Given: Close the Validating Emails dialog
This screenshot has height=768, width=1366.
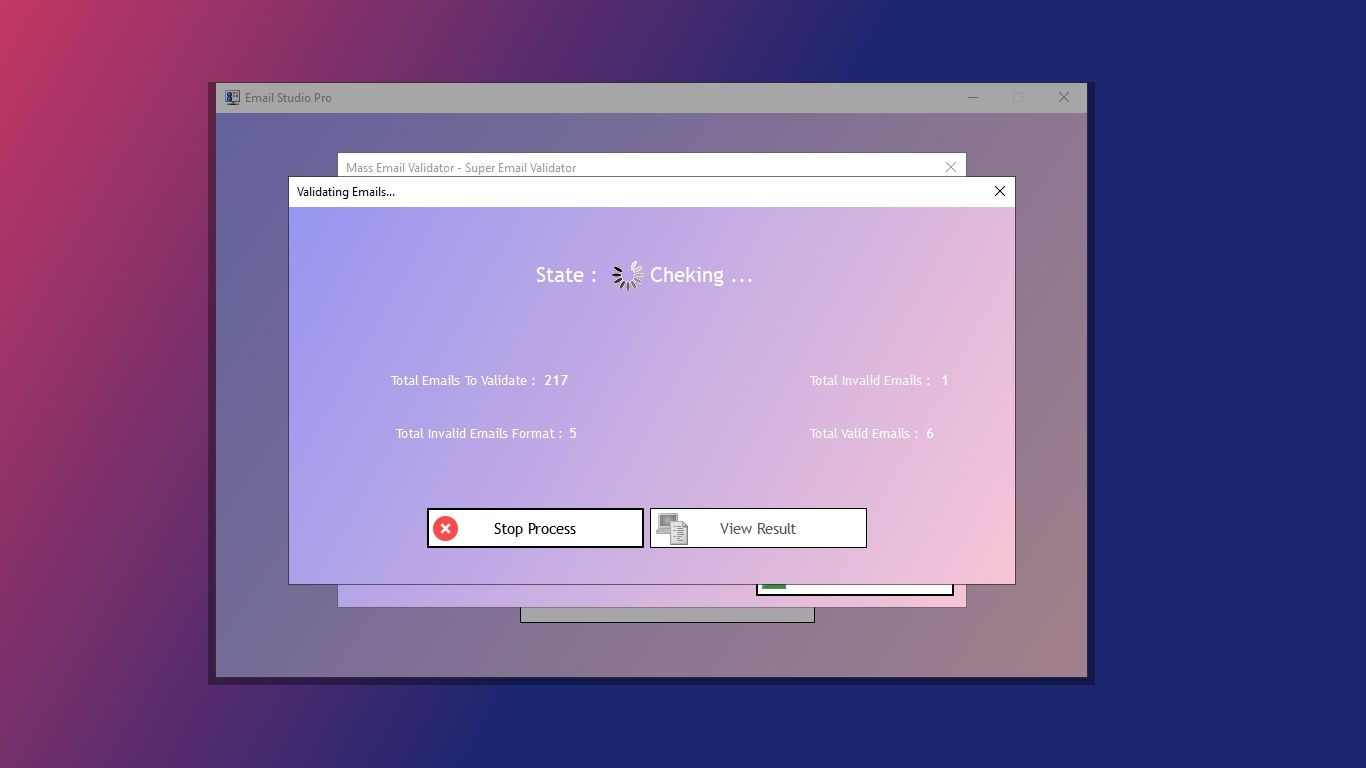Looking at the screenshot, I should click(999, 191).
